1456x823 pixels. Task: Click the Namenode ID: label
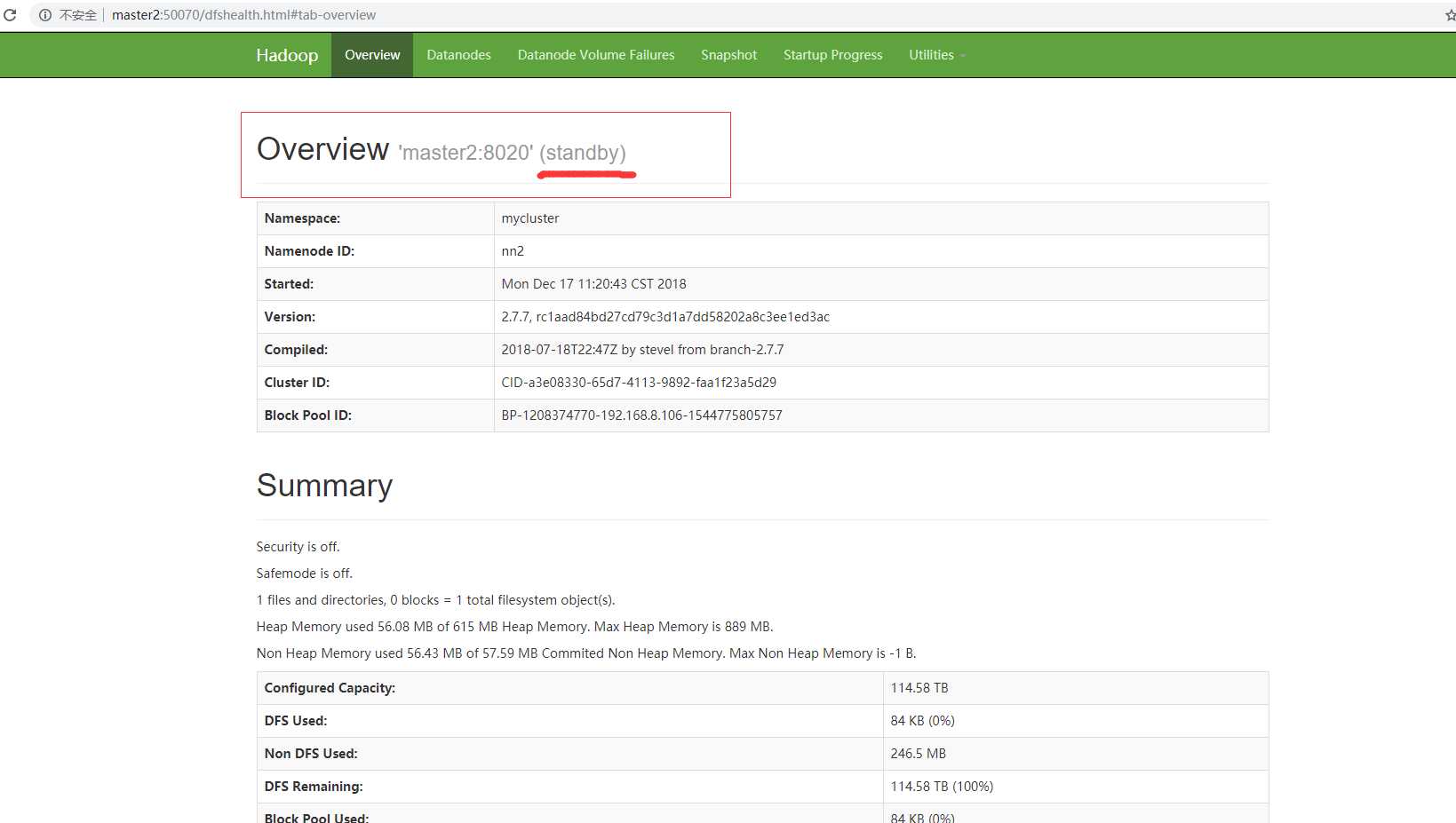[x=309, y=251]
